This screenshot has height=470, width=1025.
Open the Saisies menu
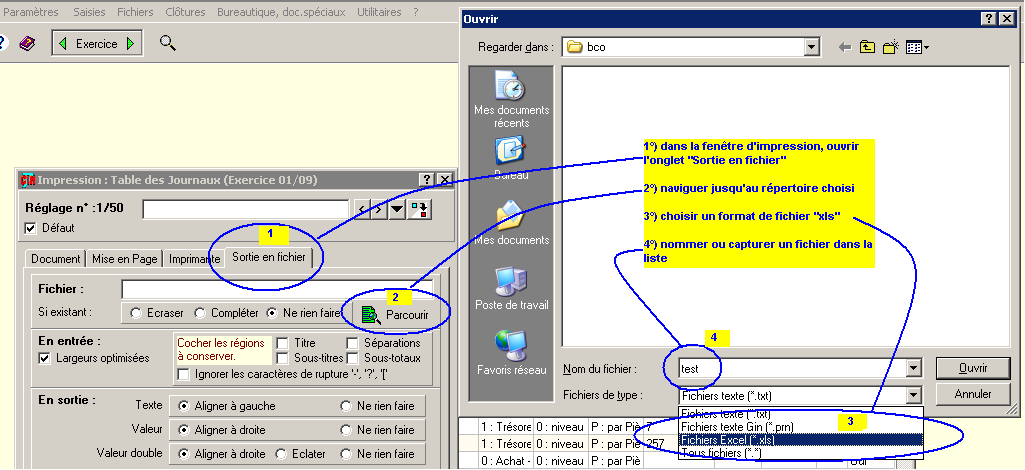click(x=89, y=12)
